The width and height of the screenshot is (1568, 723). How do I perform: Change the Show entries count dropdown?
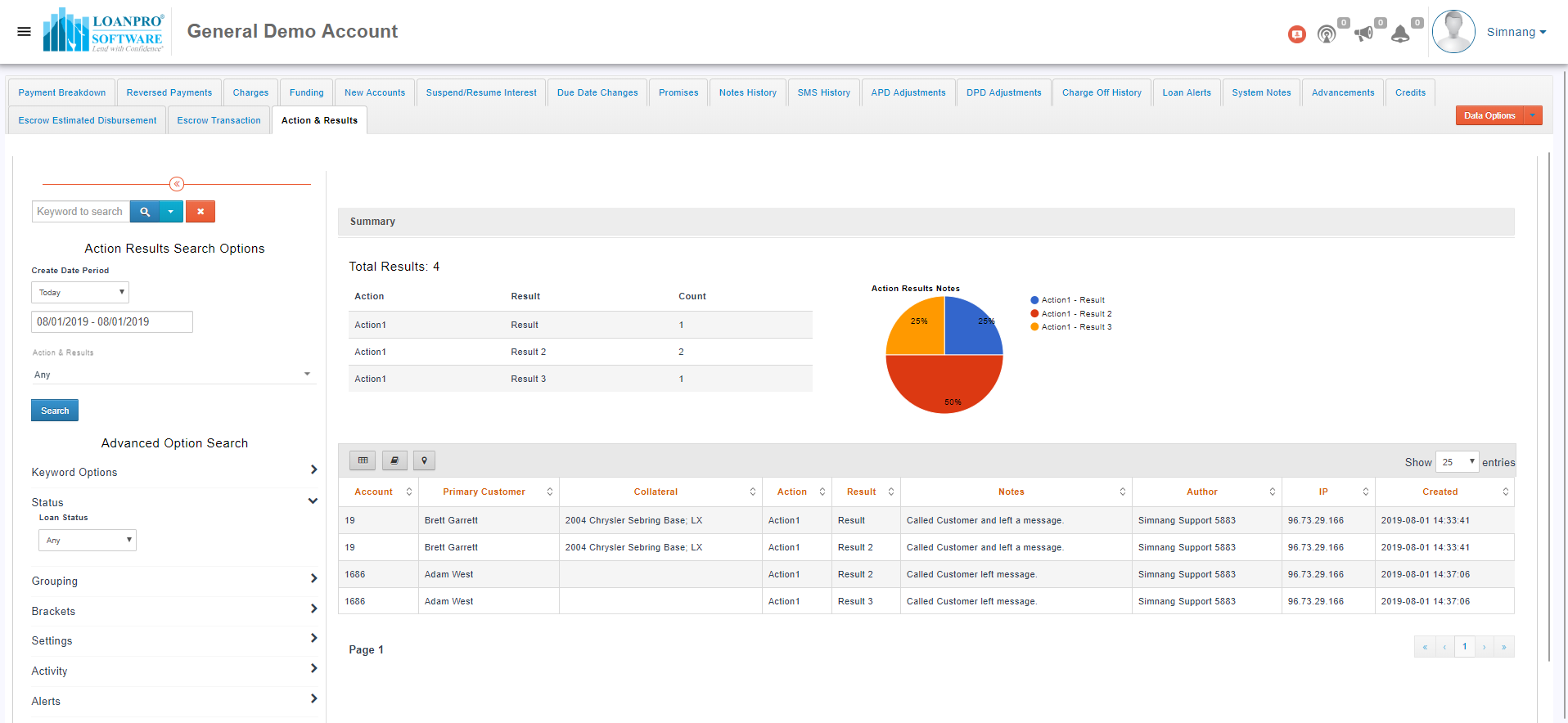(x=1458, y=462)
